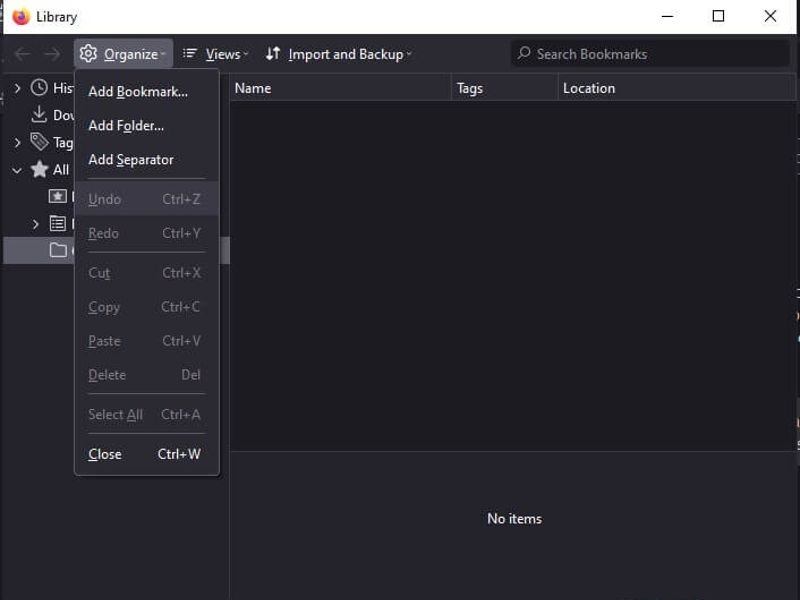800x600 pixels.
Task: Open the Import and Backup dropdown
Action: pos(338,54)
